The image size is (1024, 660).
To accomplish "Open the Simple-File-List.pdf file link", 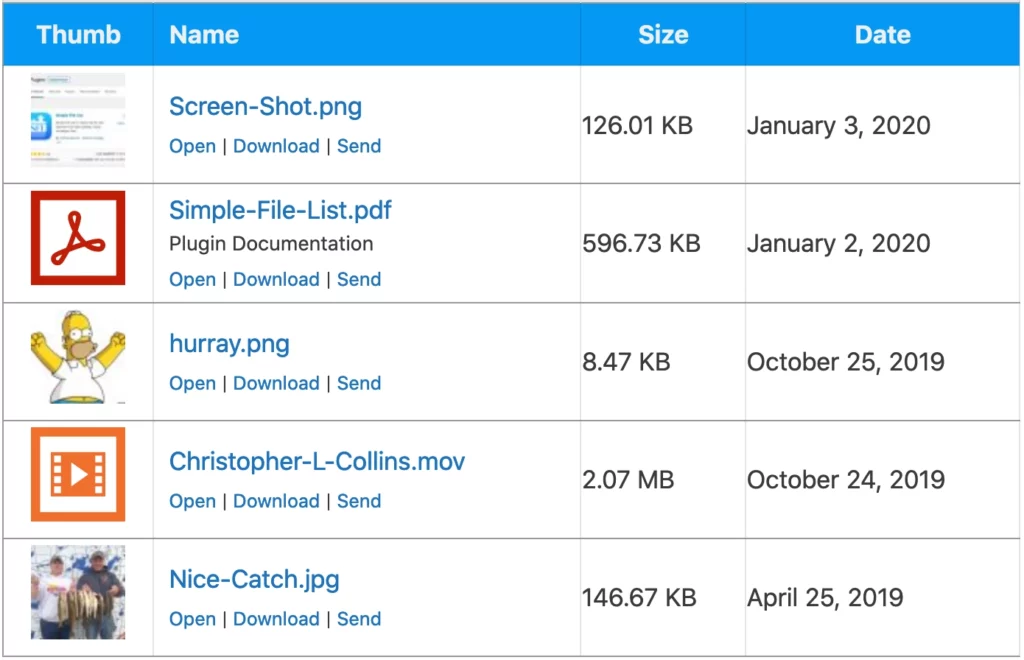I will pyautogui.click(x=280, y=211).
